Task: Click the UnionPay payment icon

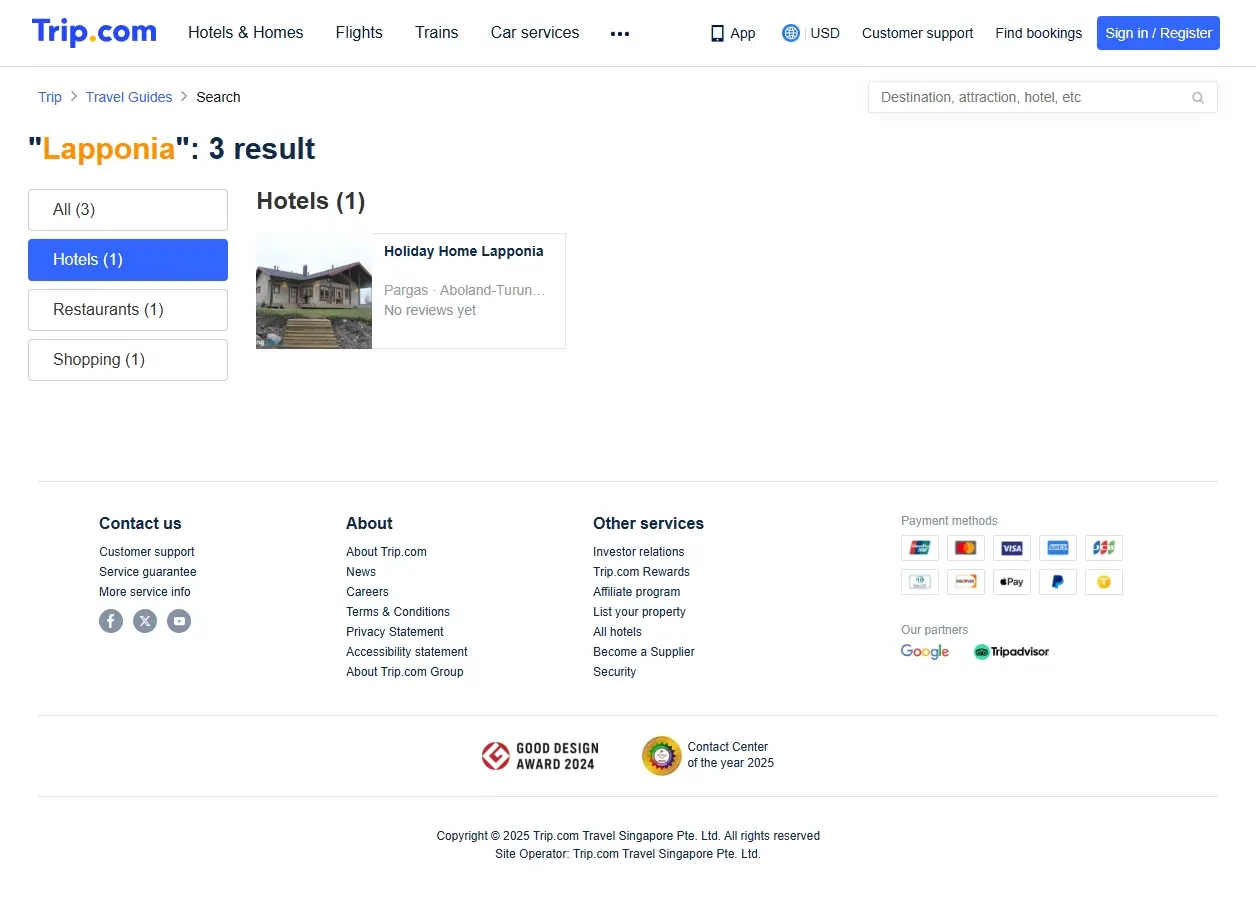Action: 920,548
